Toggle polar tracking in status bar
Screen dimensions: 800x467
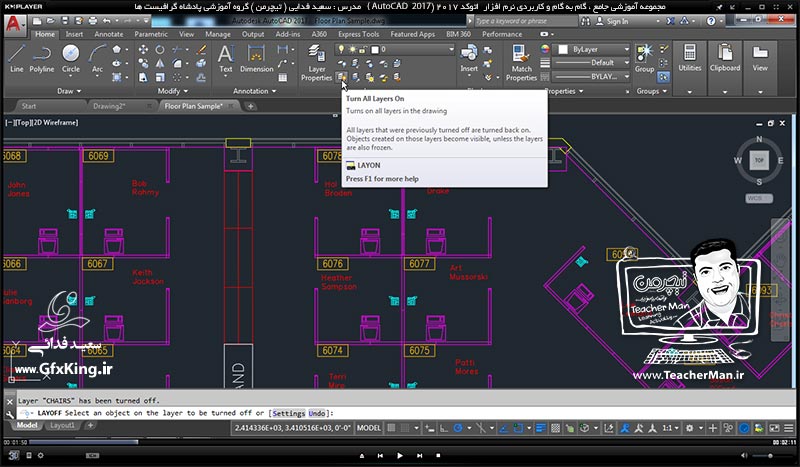click(458, 428)
